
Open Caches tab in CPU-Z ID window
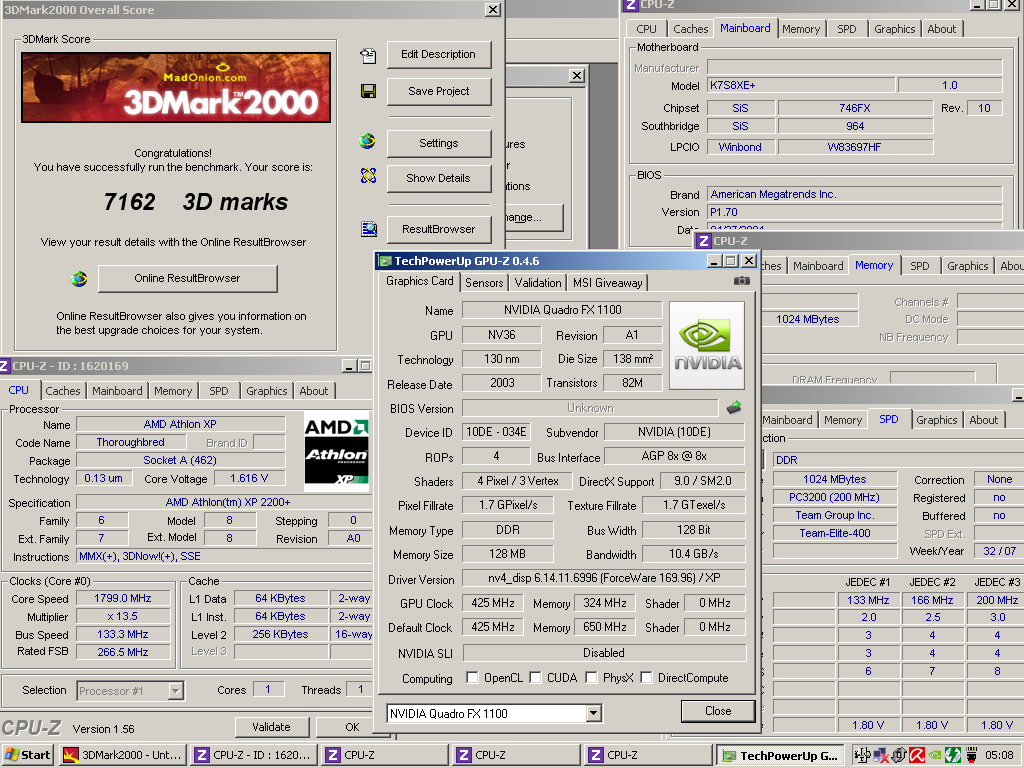(63, 391)
